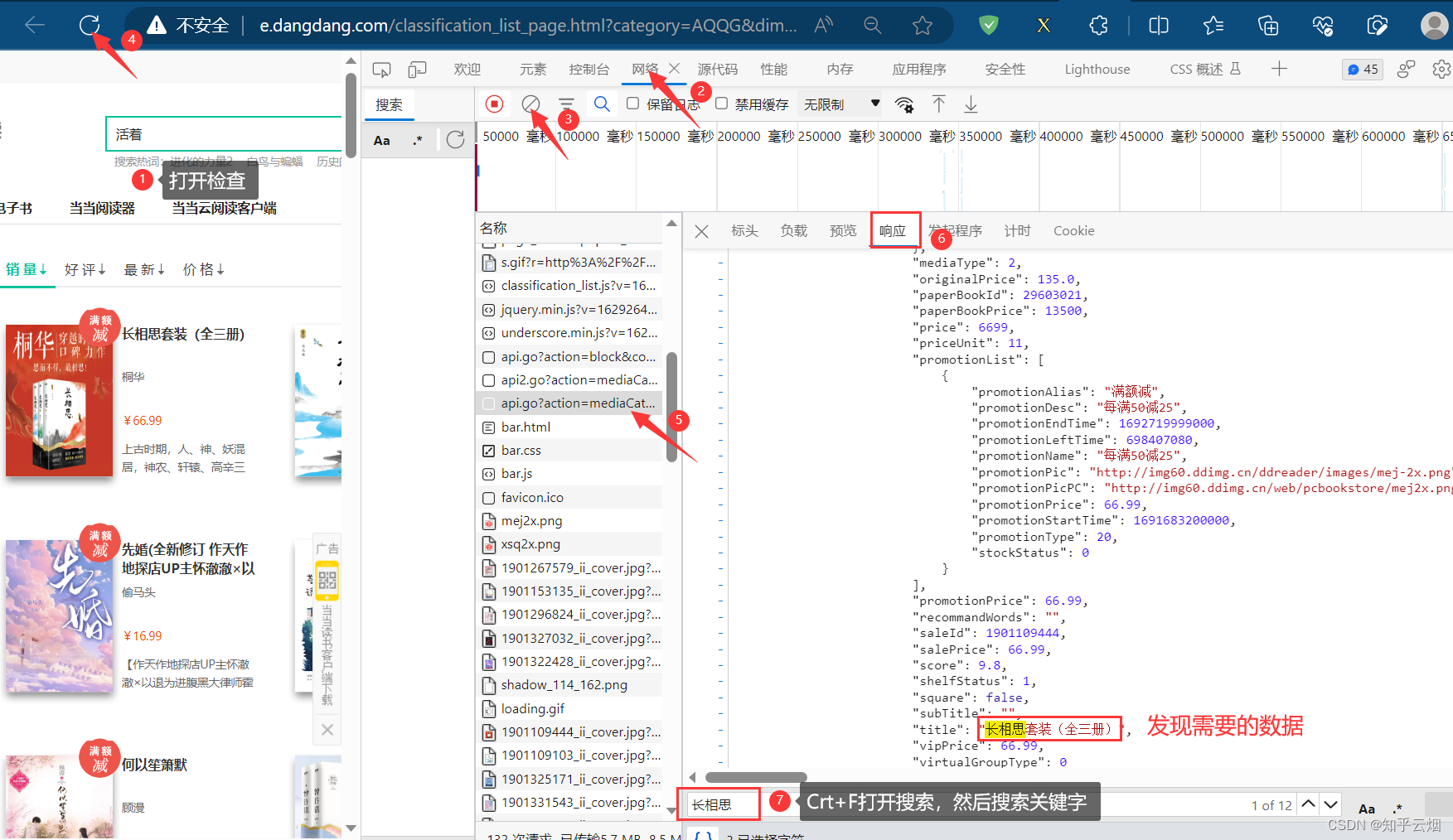This screenshot has height=840, width=1453.
Task: Open the 标头 request tab
Action: click(744, 231)
